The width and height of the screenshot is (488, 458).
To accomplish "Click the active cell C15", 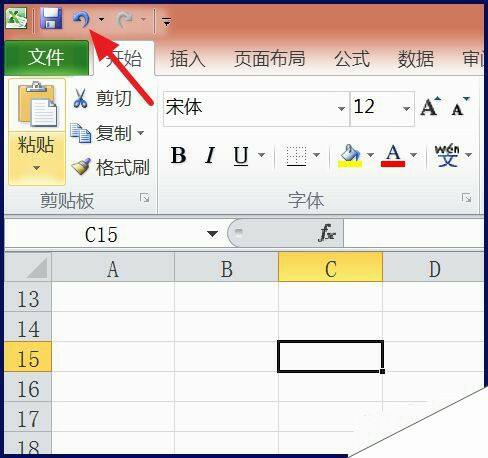I will (330, 356).
